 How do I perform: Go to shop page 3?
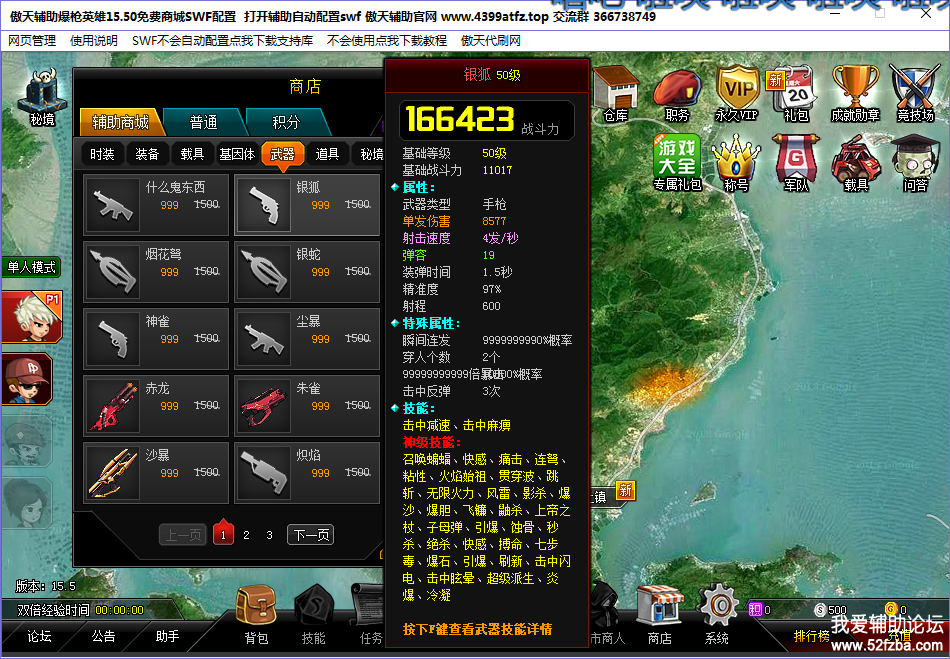(270, 535)
